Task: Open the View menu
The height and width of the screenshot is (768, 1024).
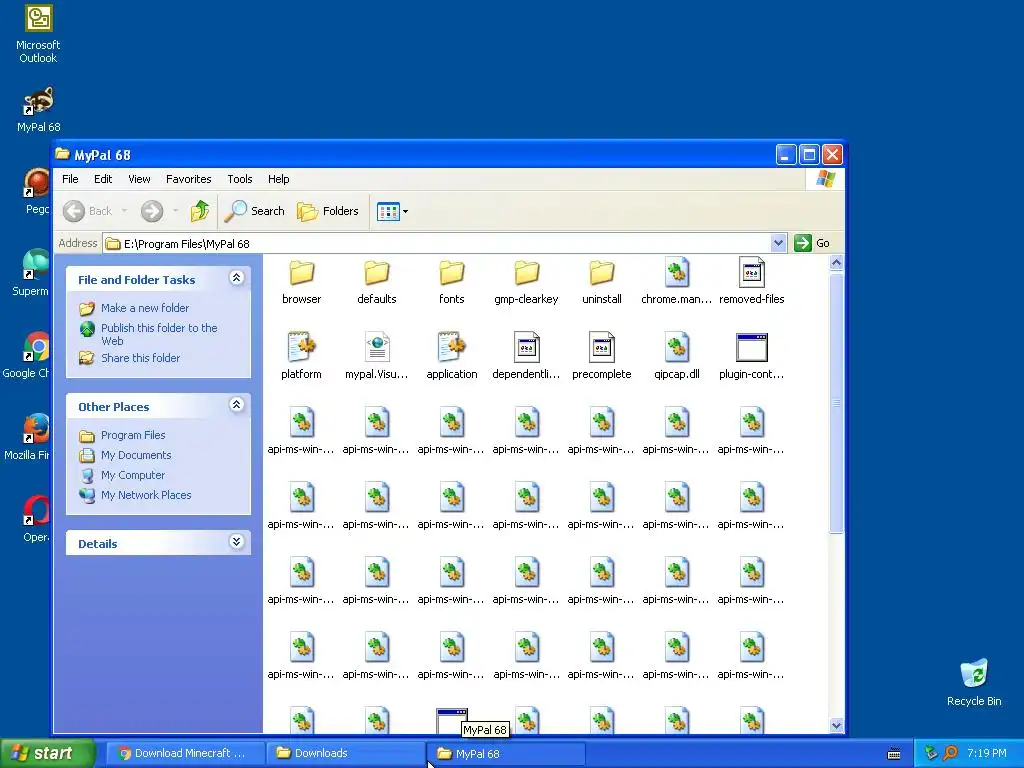Action: click(x=139, y=179)
